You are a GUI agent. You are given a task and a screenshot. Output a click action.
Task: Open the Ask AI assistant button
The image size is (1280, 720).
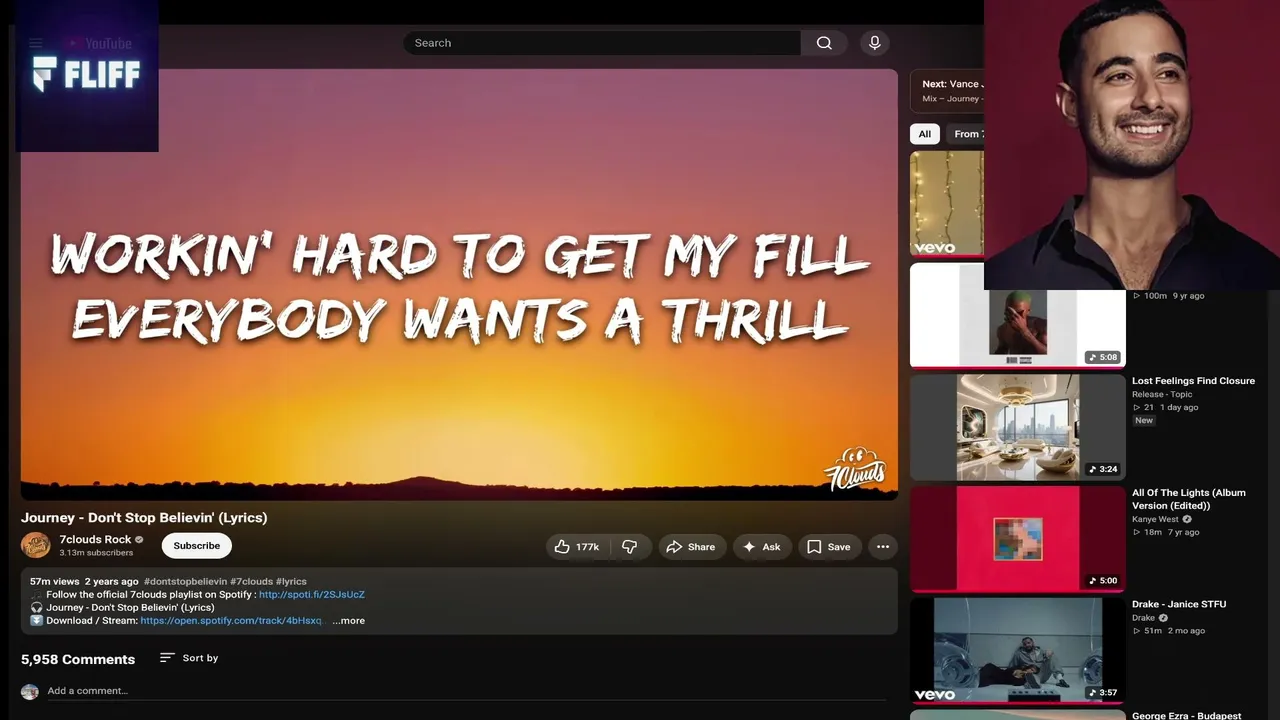[x=762, y=547]
